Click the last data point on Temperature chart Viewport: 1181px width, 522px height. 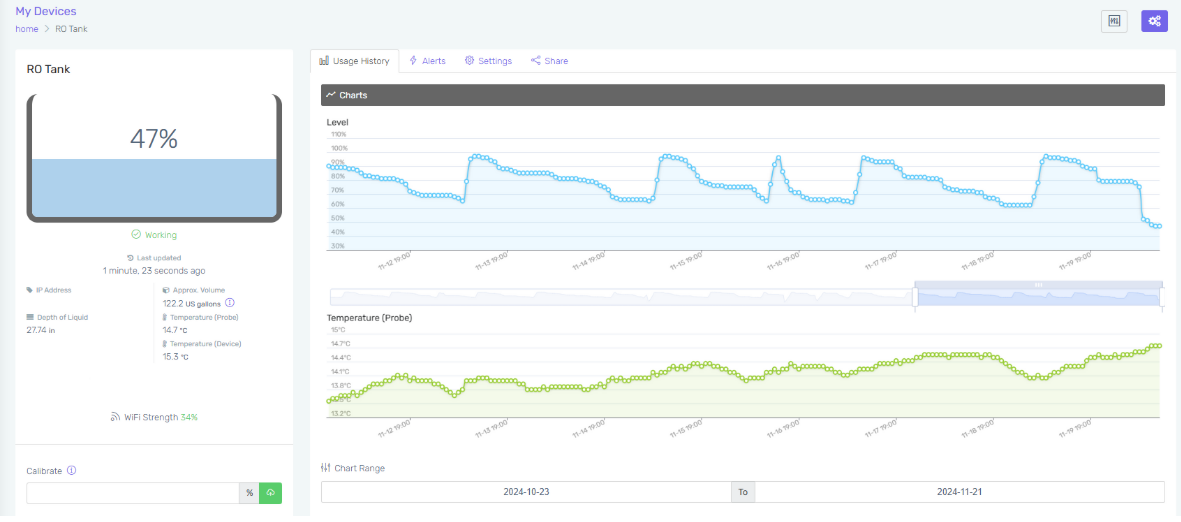click(x=1160, y=346)
